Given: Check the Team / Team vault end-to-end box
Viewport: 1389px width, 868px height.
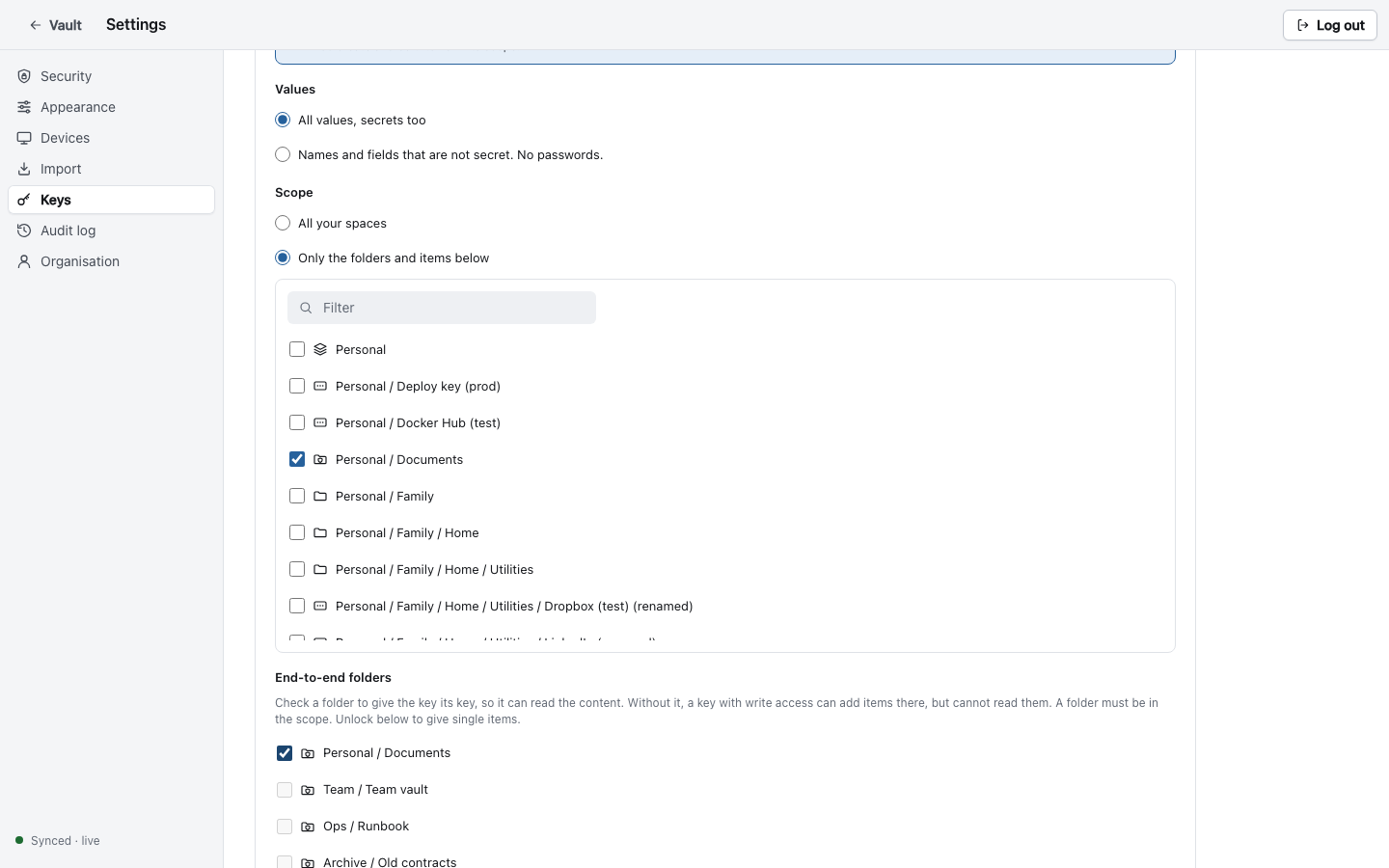Looking at the screenshot, I should pyautogui.click(x=285, y=790).
